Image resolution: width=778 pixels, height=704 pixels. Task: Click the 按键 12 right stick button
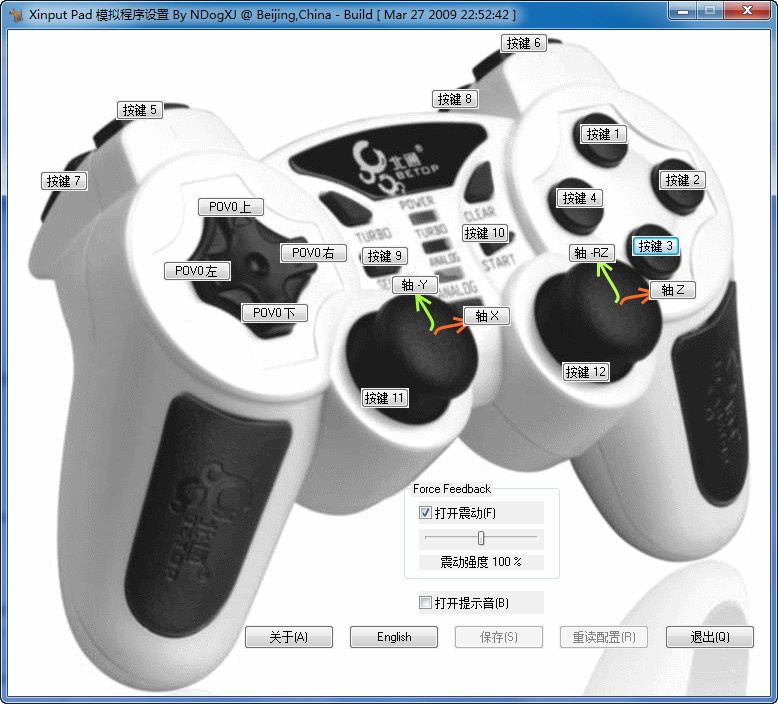point(586,372)
